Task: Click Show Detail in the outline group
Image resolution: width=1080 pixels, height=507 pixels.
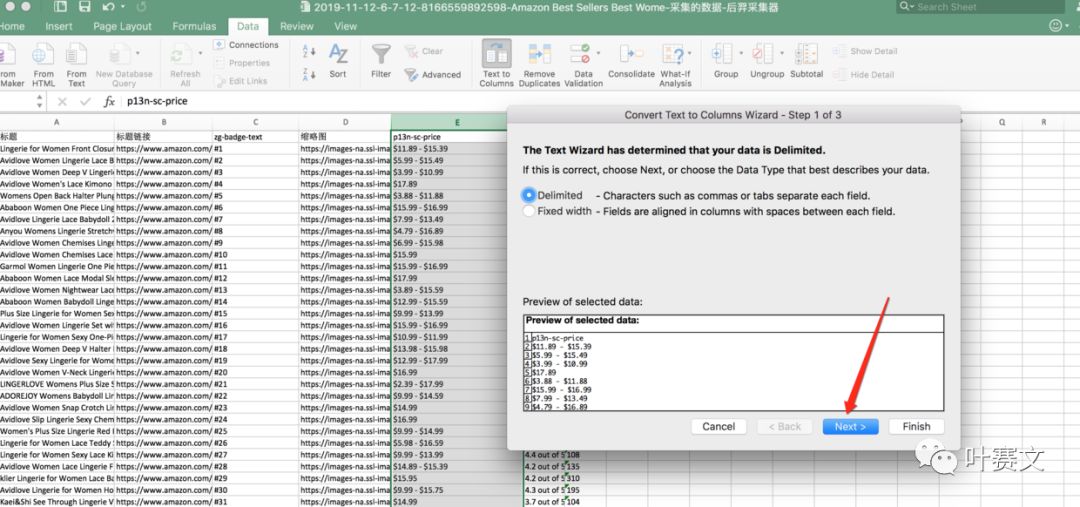Action: pos(865,51)
